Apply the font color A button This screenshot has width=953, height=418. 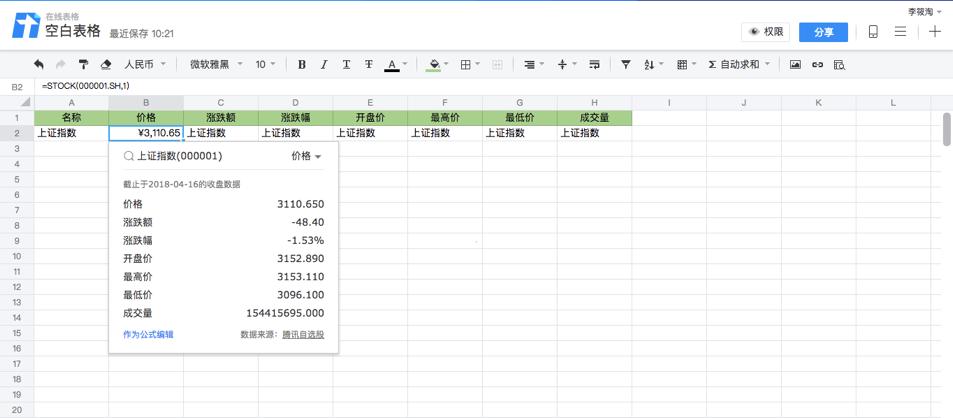coord(392,65)
